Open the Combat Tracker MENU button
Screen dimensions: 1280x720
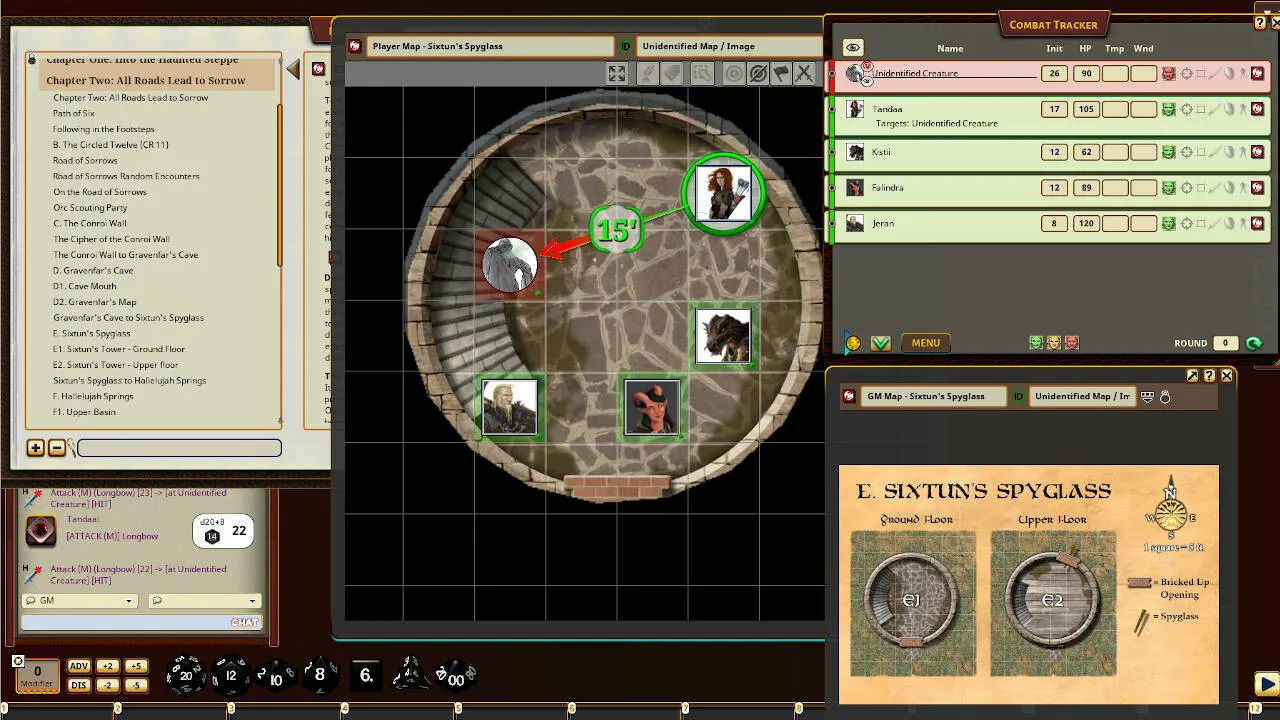[x=925, y=343]
